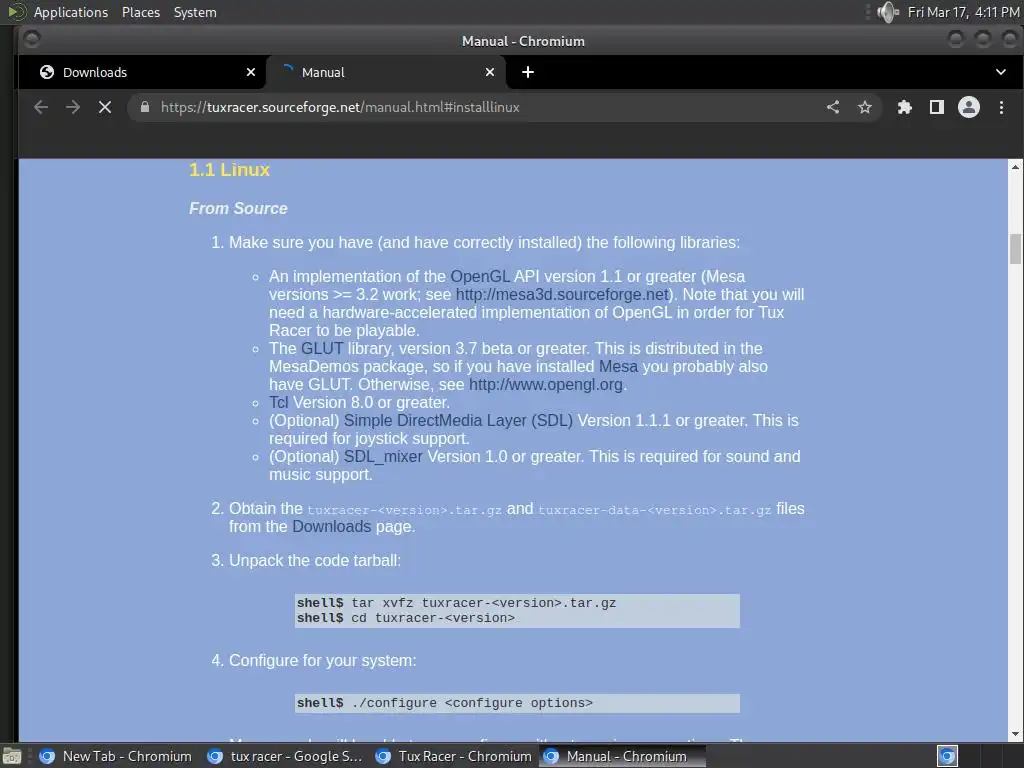Image resolution: width=1024 pixels, height=768 pixels.
Task: Open the Applications menu
Action: [71, 12]
